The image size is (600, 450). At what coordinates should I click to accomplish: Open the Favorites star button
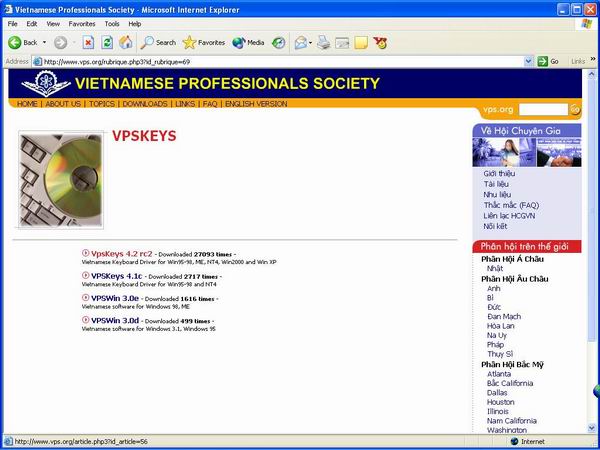pyautogui.click(x=204, y=42)
